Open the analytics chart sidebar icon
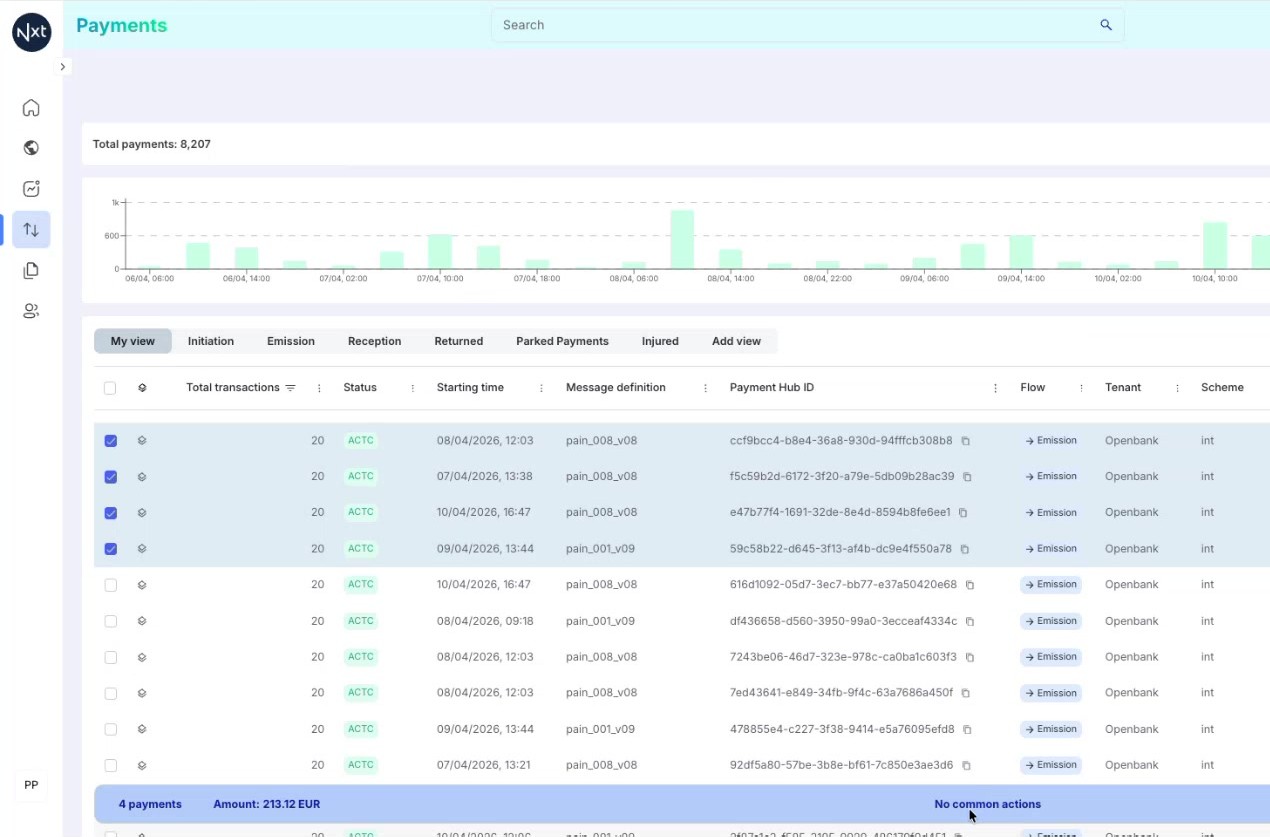The height and width of the screenshot is (837, 1270). pos(31,189)
